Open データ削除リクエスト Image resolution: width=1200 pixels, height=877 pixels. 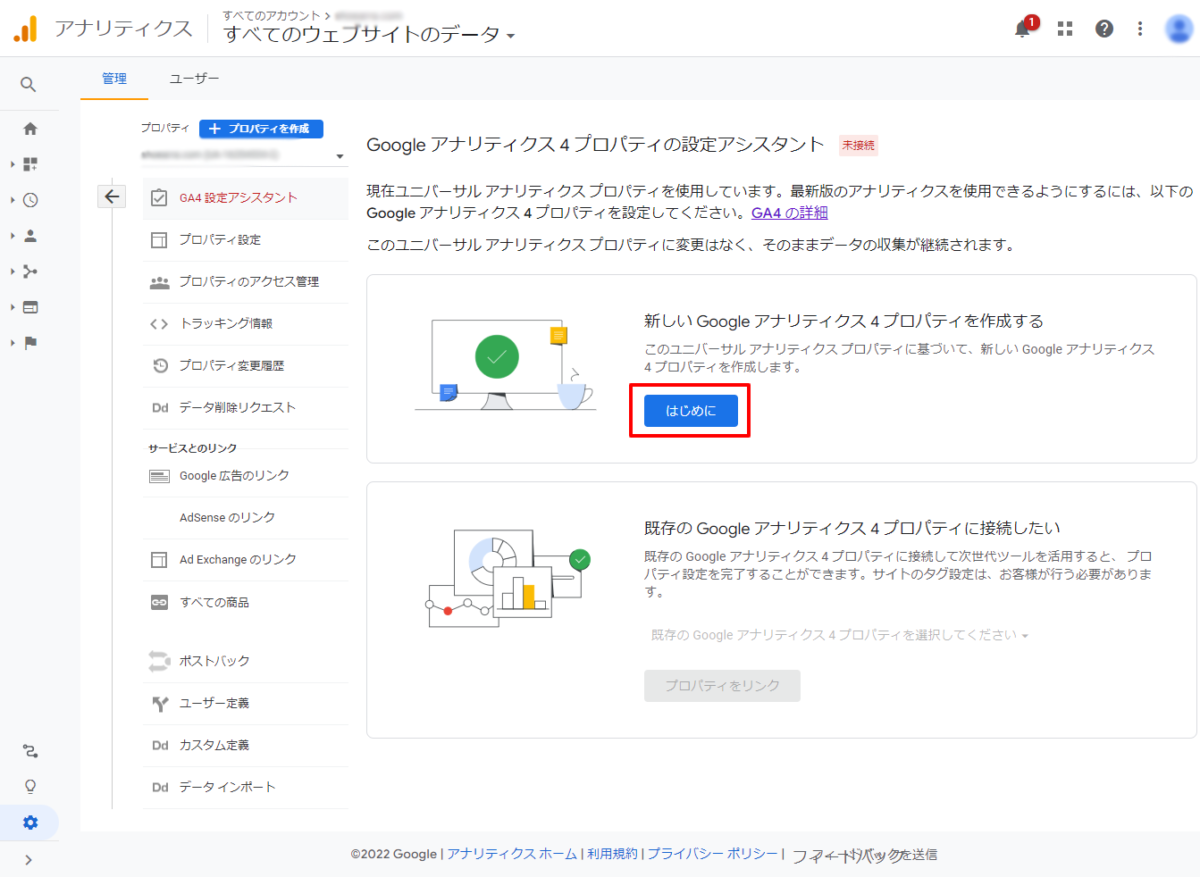[x=245, y=408]
